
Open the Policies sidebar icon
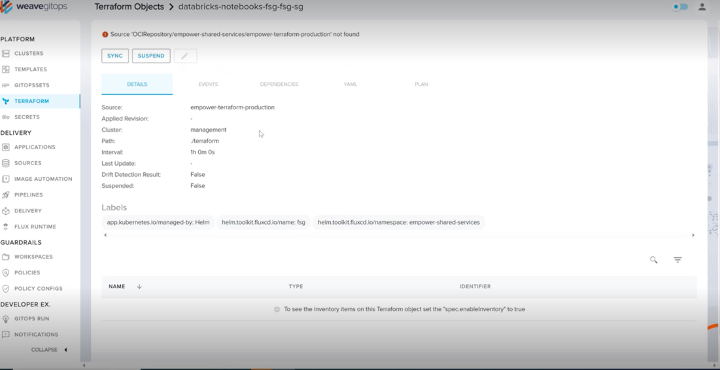point(6,273)
